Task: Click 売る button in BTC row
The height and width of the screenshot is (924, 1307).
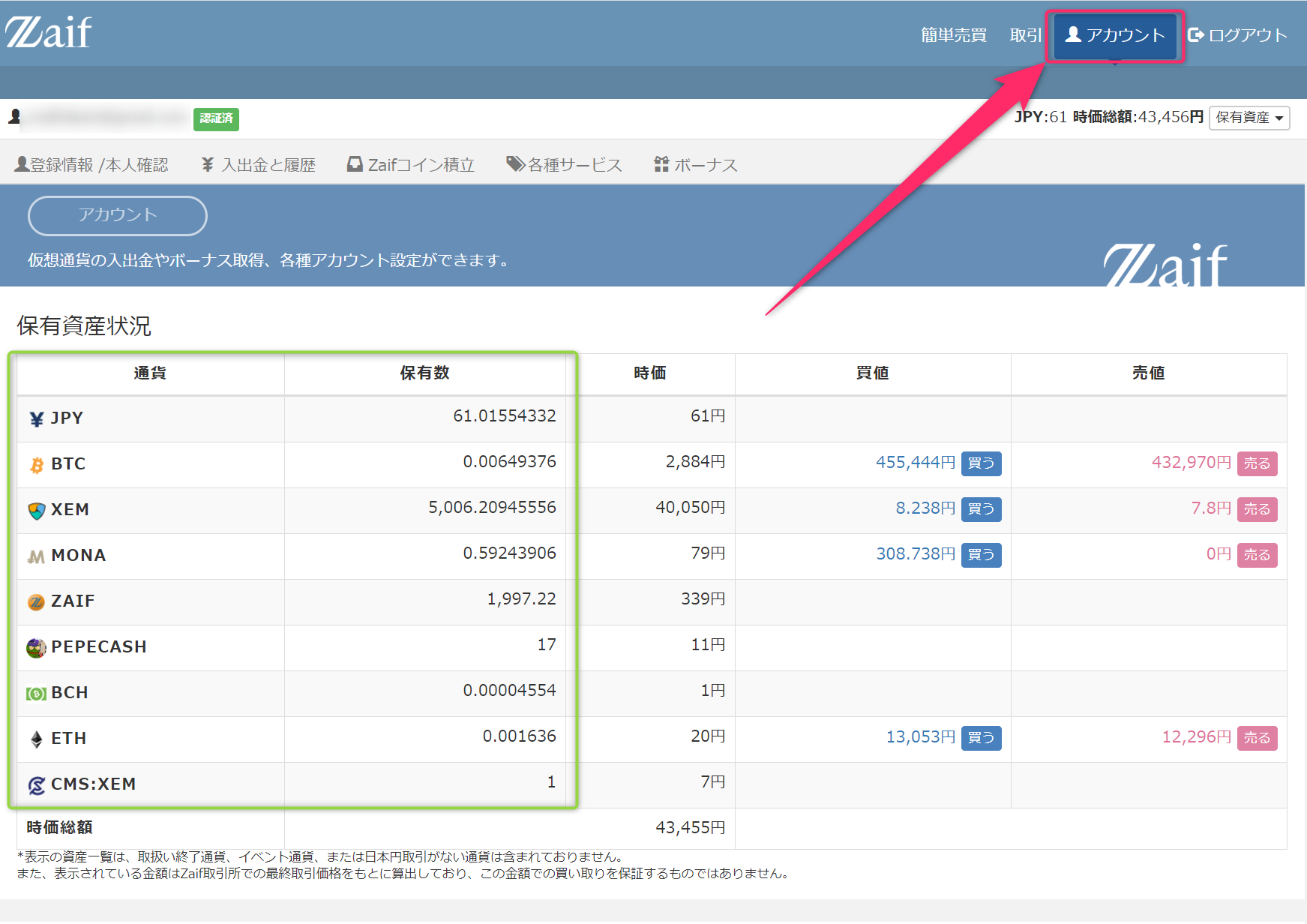Action: [1258, 463]
